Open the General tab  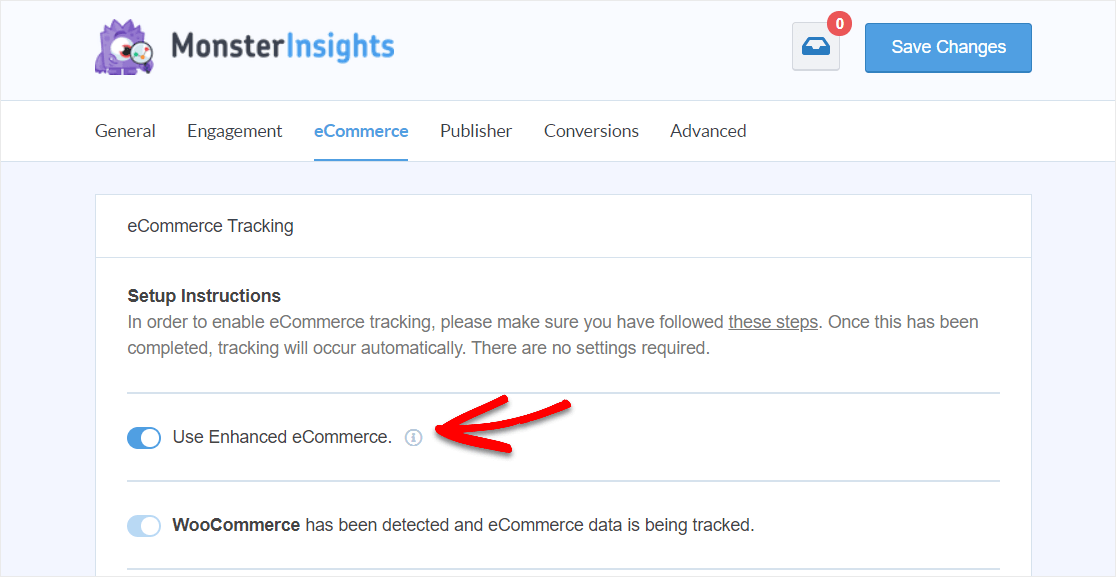click(x=125, y=131)
